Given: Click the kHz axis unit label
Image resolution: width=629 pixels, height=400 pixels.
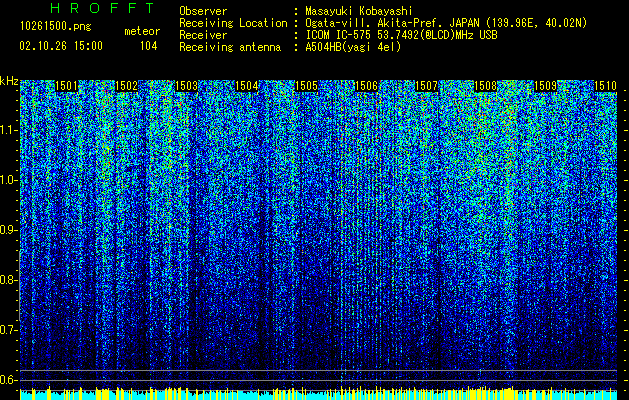Looking at the screenshot, I should 9,81.
